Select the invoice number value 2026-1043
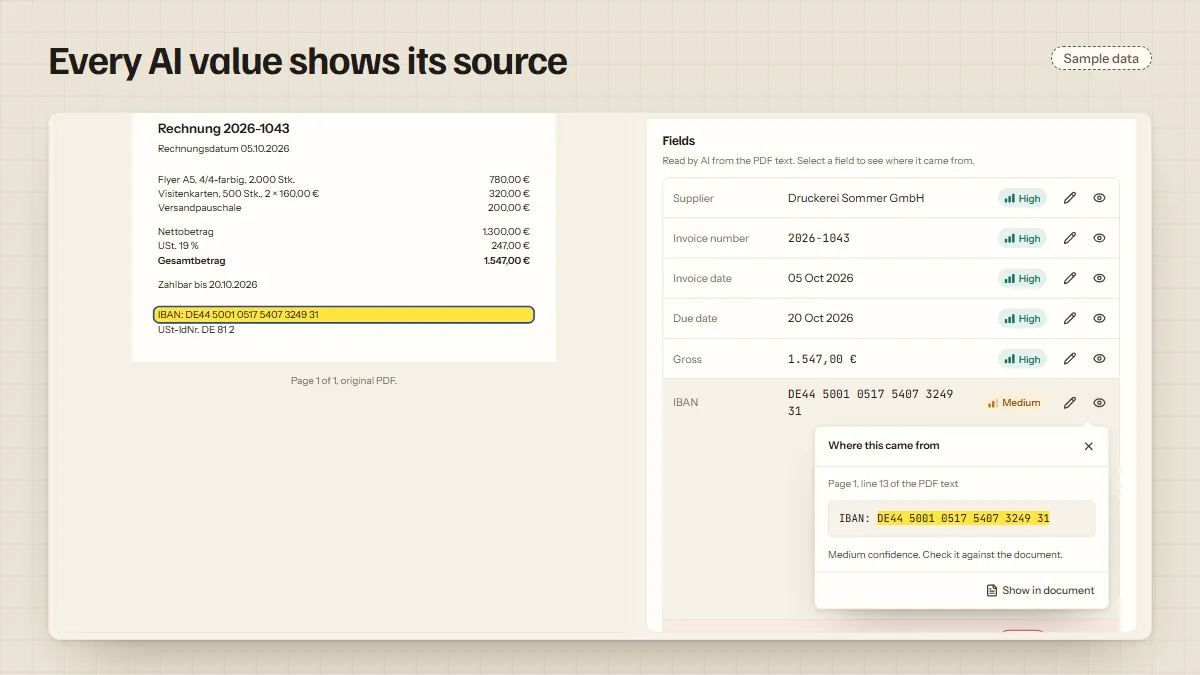Viewport: 1200px width, 675px height. pyautogui.click(x=819, y=238)
